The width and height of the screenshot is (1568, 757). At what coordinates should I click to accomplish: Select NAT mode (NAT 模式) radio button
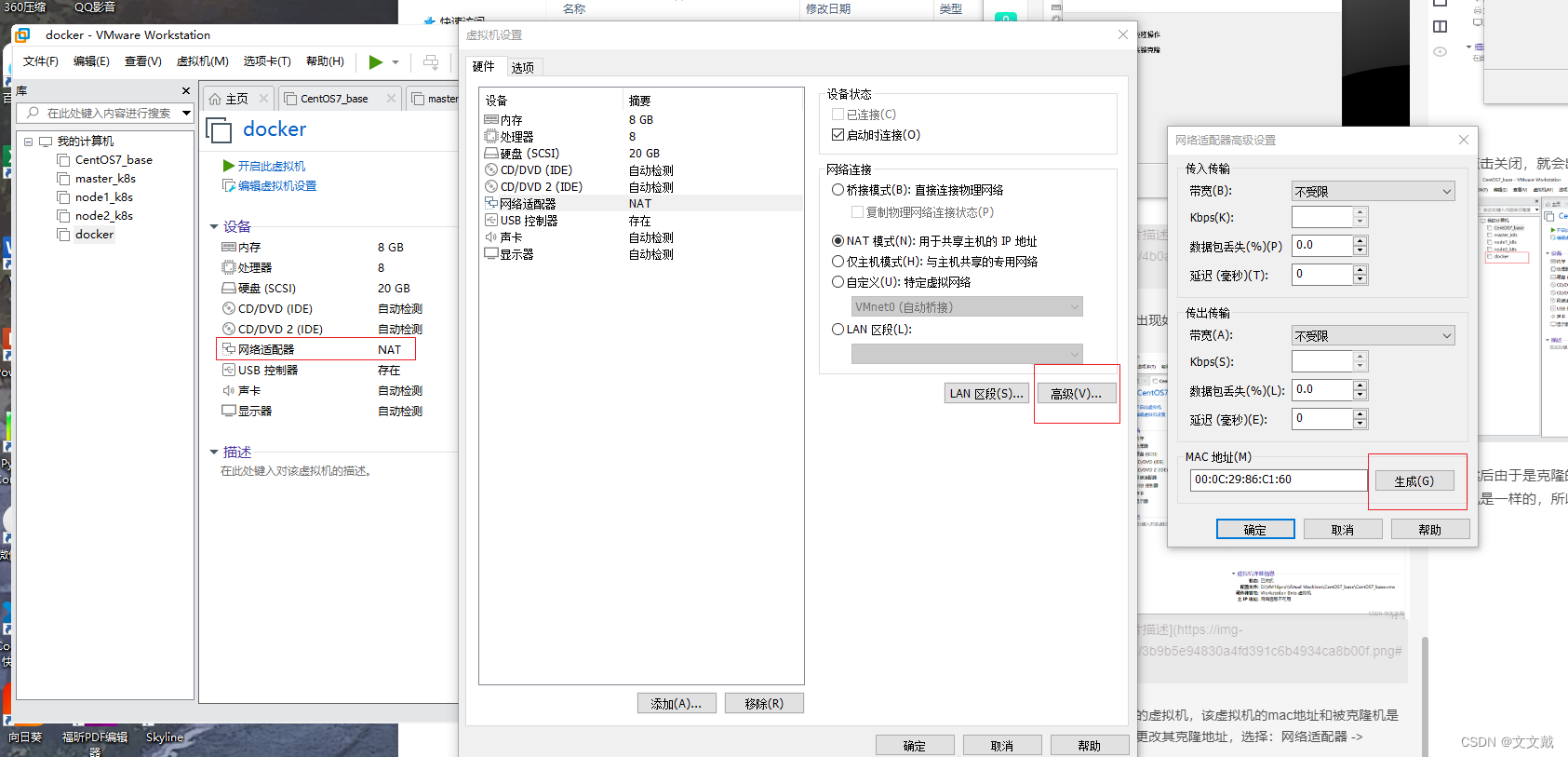tap(838, 241)
